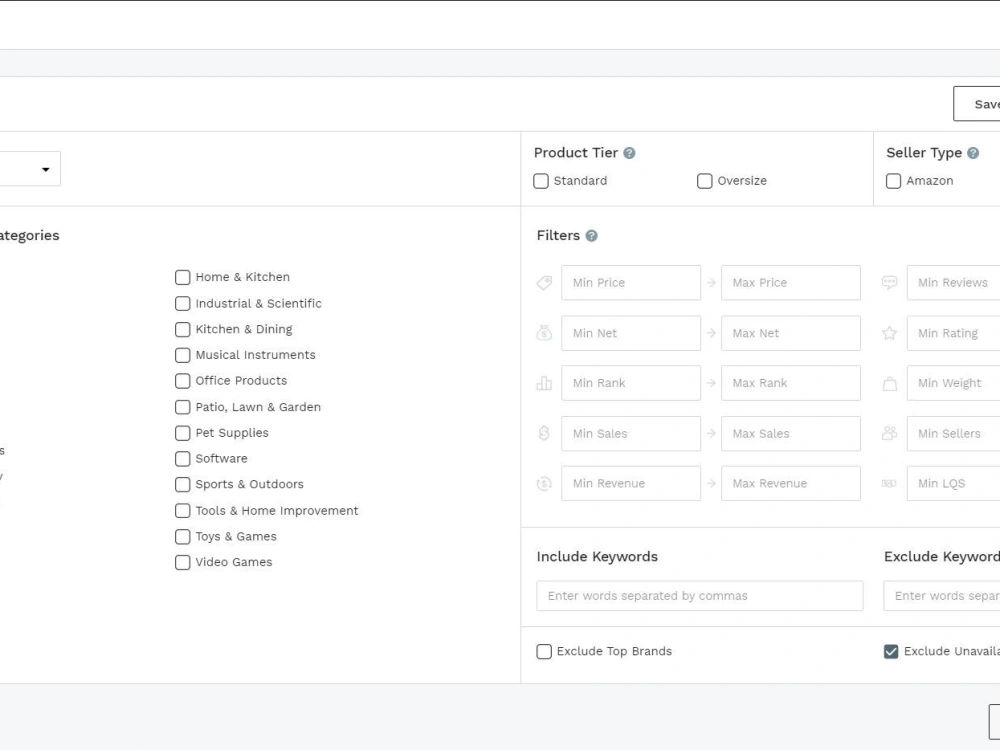1000x750 pixels.
Task: Tick the Musical Instruments checkbox
Action: (182, 355)
